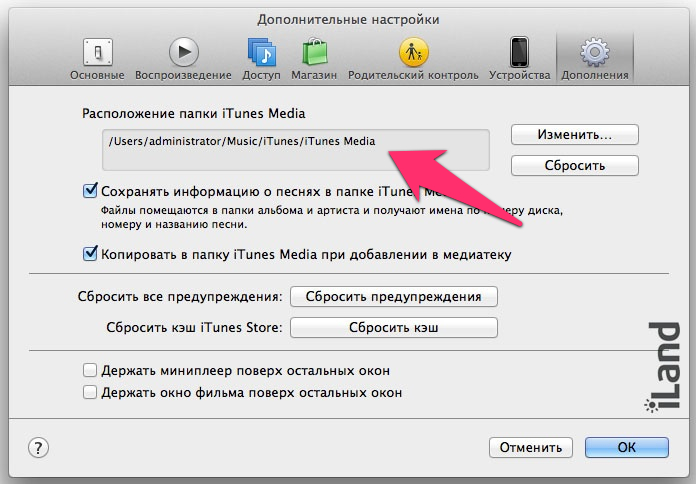The image size is (696, 484).
Task: Cancel with the Отменить button
Action: click(531, 447)
